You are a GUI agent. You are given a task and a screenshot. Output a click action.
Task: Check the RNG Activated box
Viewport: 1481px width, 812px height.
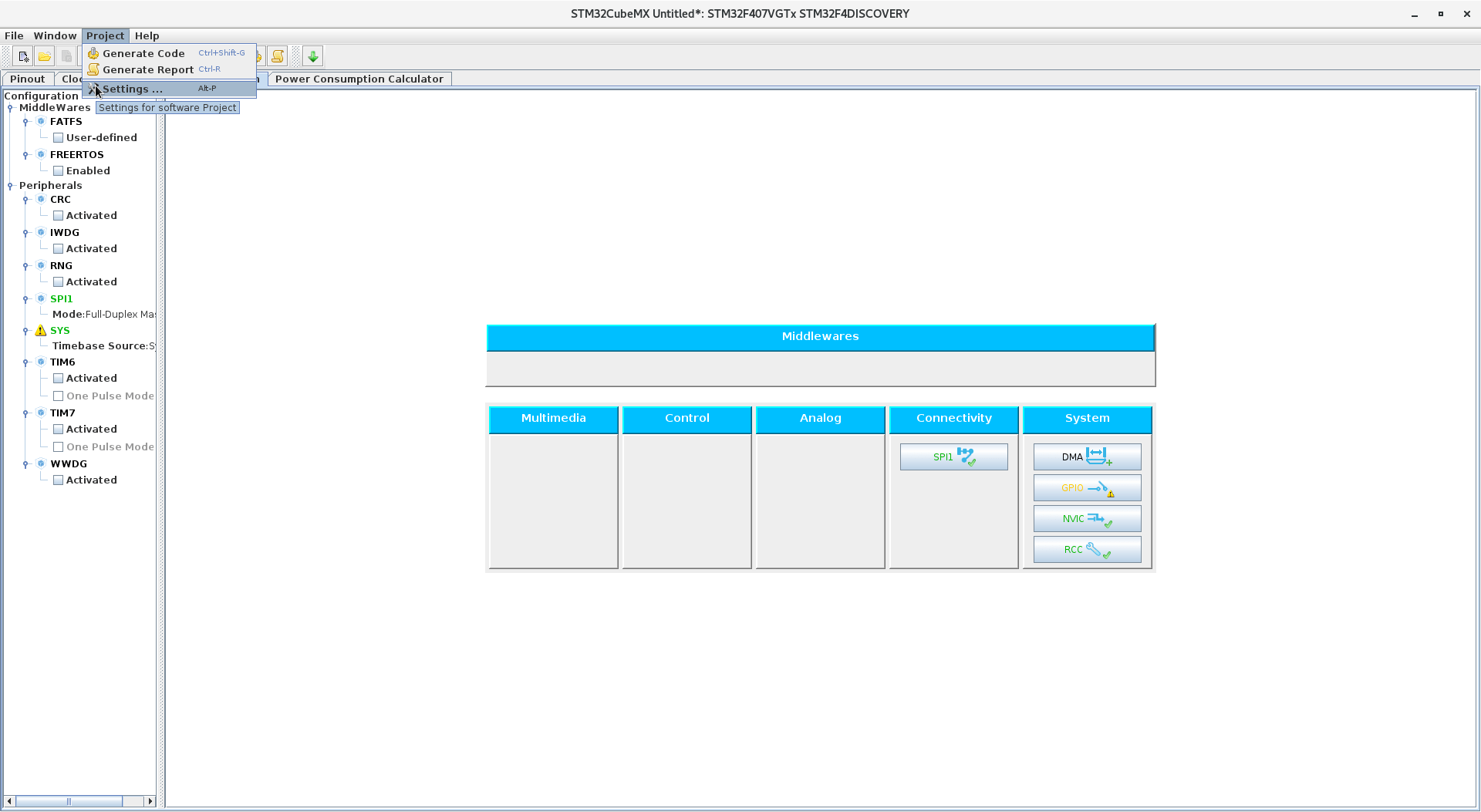coord(58,282)
